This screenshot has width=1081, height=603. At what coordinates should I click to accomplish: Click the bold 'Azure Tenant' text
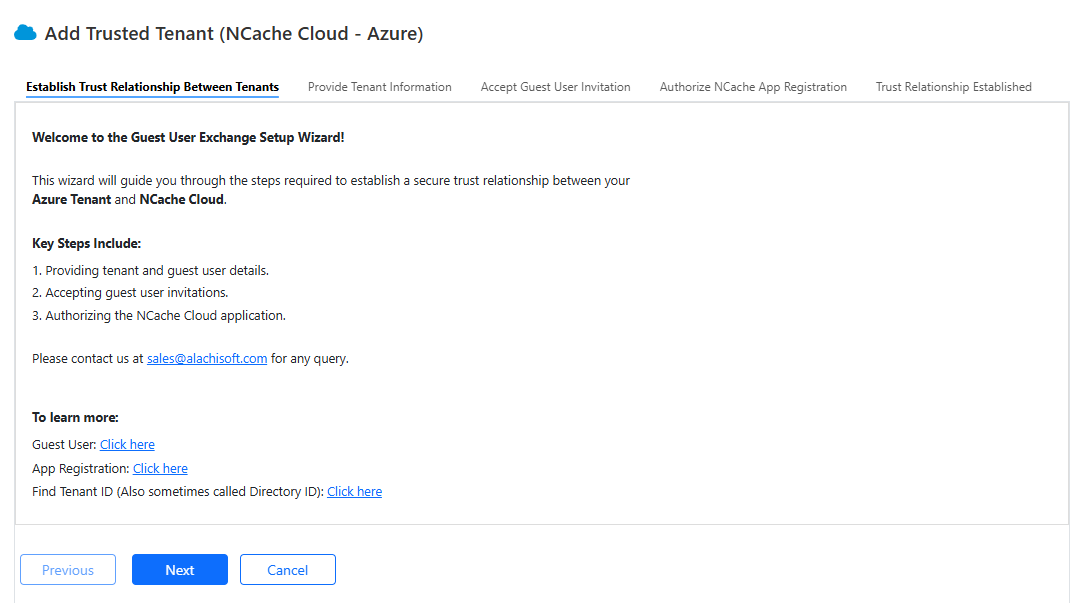pyautogui.click(x=71, y=199)
